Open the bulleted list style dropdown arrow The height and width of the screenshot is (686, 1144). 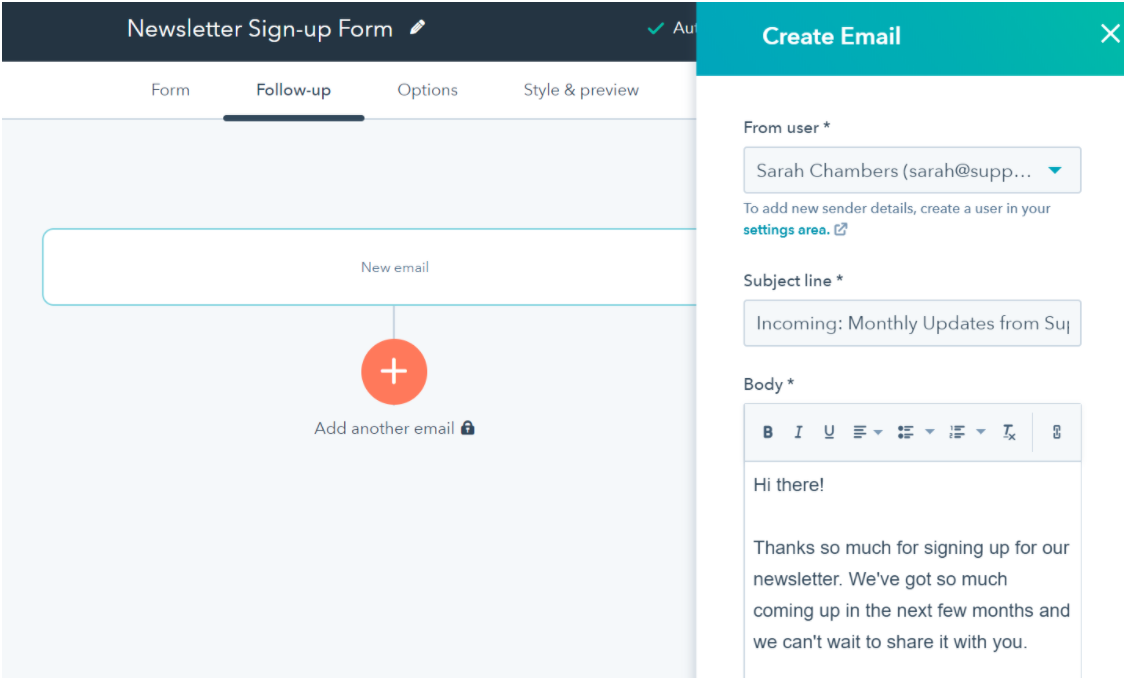[929, 432]
